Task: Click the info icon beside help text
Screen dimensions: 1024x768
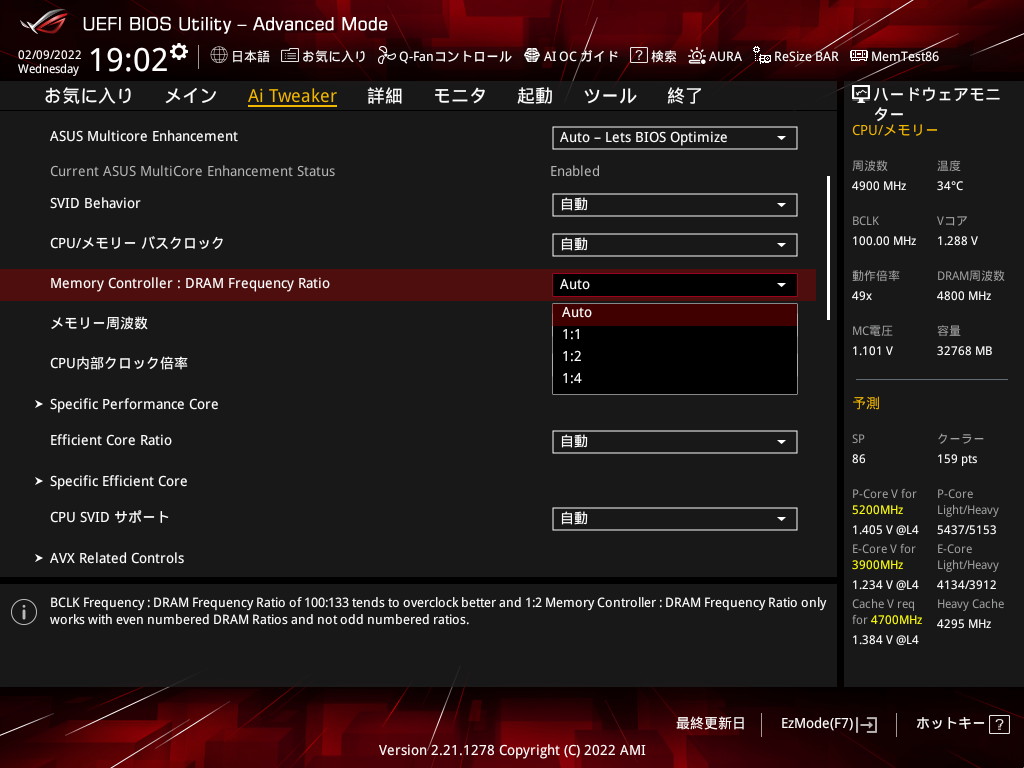Action: [24, 612]
